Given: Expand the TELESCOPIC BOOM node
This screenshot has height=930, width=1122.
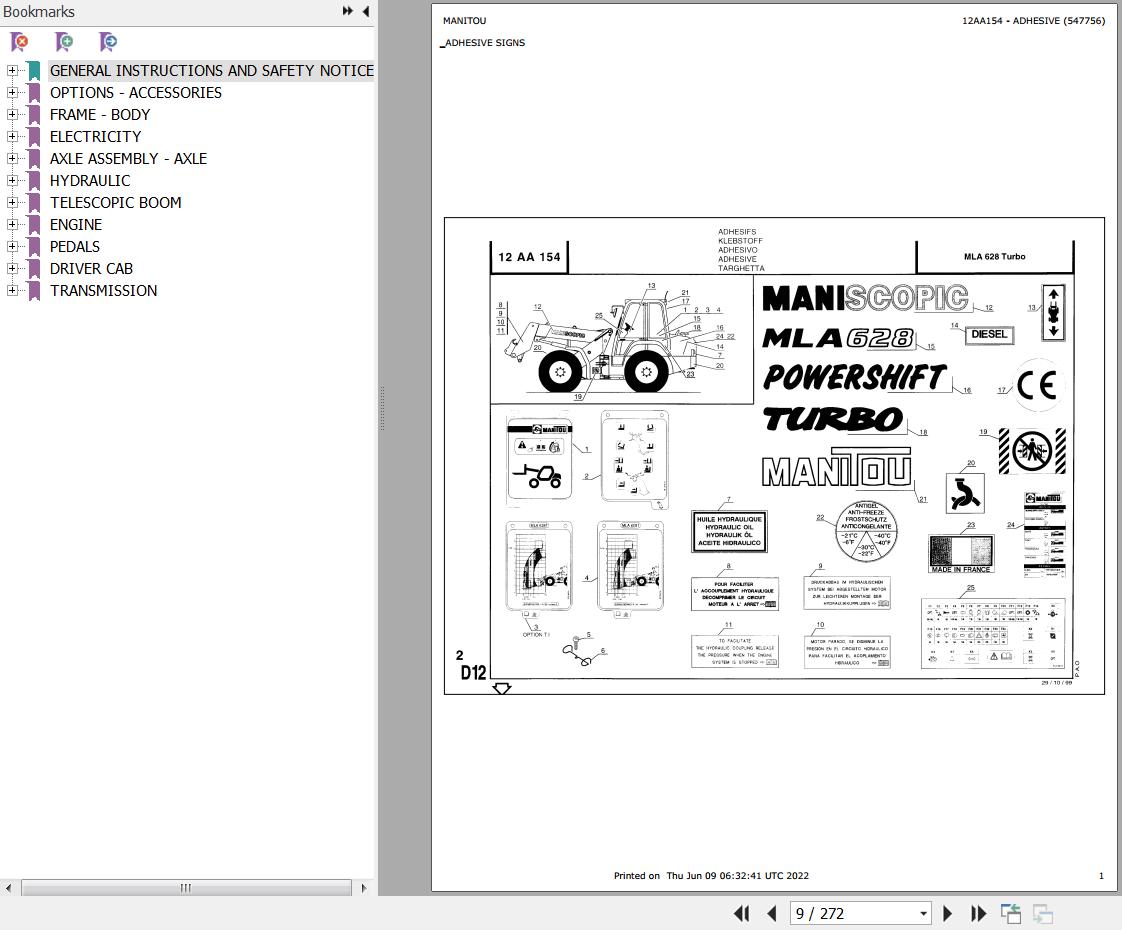Looking at the screenshot, I should 11,202.
